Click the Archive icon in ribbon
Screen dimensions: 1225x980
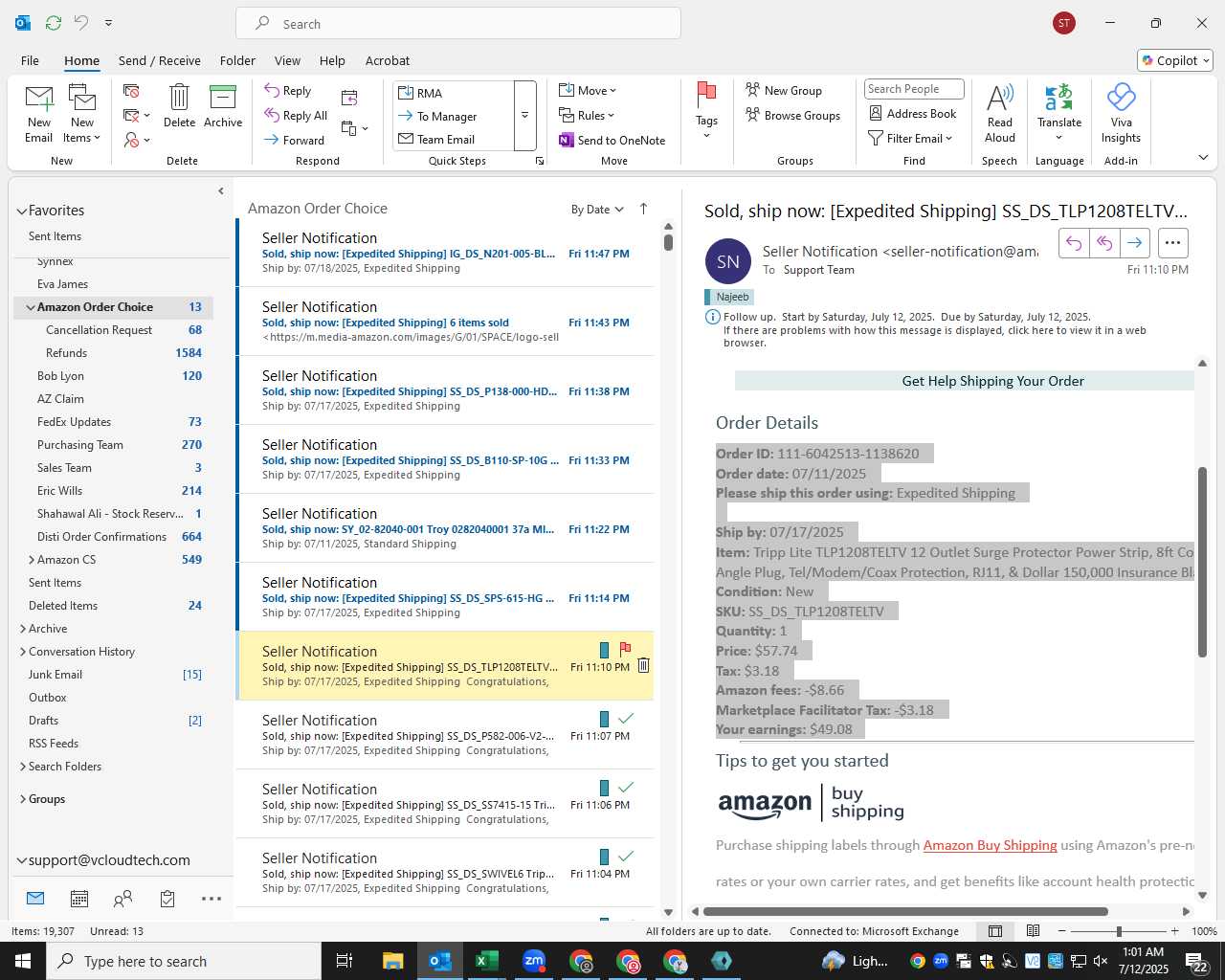pyautogui.click(x=223, y=105)
